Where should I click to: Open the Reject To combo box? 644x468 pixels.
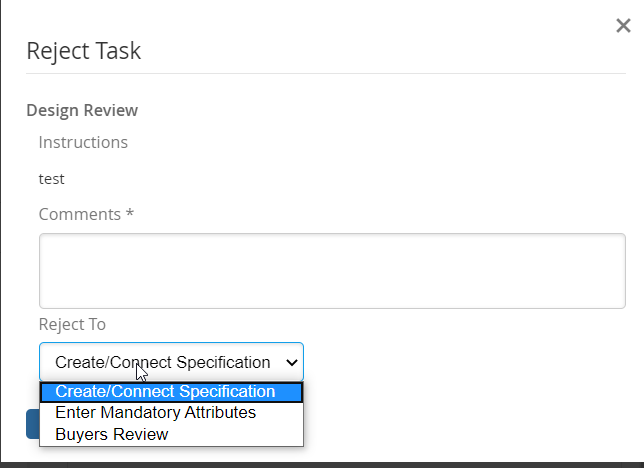tap(170, 362)
